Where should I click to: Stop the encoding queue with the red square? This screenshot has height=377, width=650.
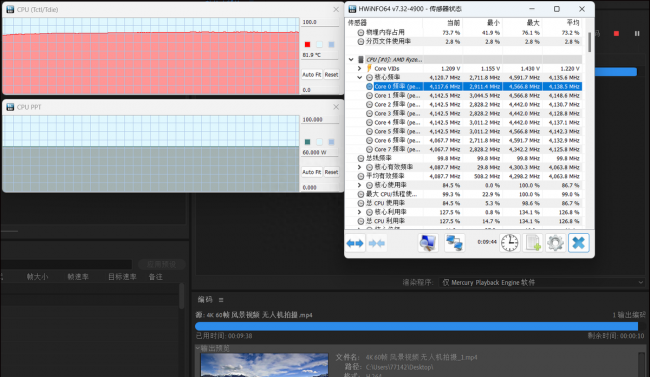pyautogui.click(x=616, y=33)
